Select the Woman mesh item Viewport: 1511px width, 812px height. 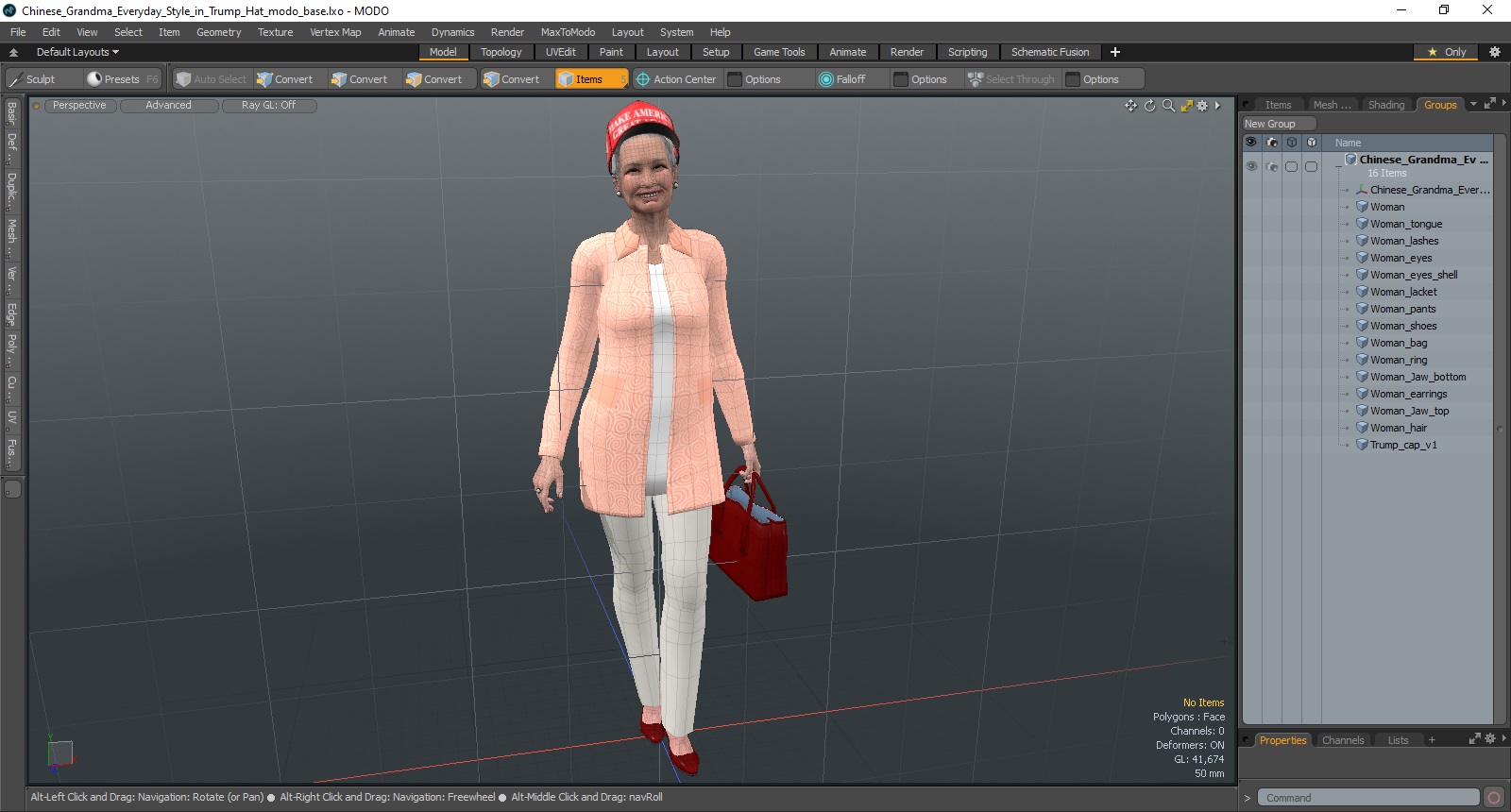click(1387, 207)
